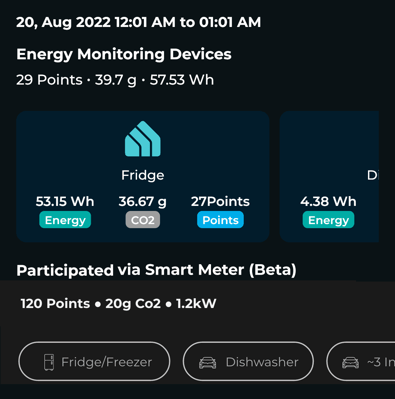The height and width of the screenshot is (399, 395).
Task: Click the date range 20, Aug 2022 header
Action: (x=139, y=23)
